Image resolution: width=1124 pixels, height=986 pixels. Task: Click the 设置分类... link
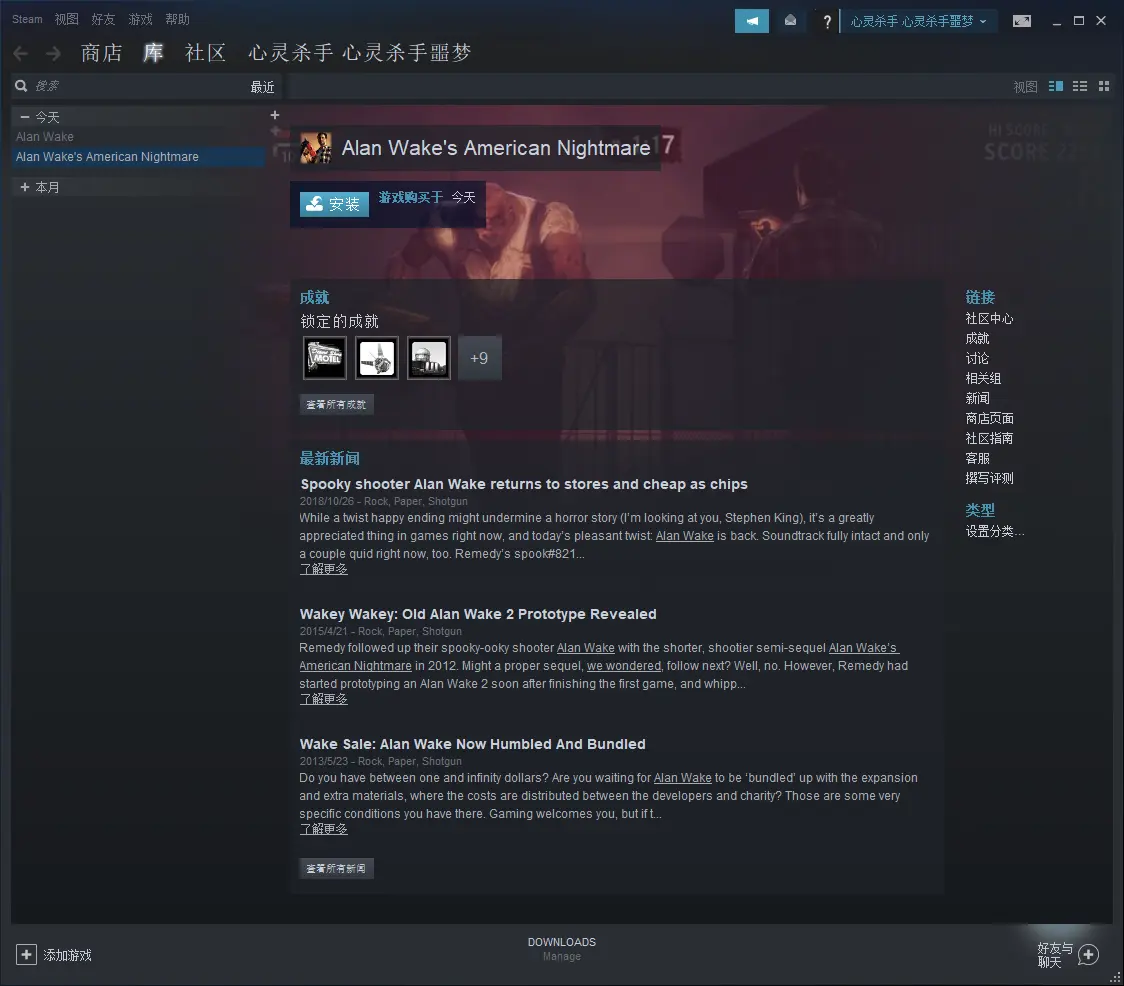click(x=995, y=532)
